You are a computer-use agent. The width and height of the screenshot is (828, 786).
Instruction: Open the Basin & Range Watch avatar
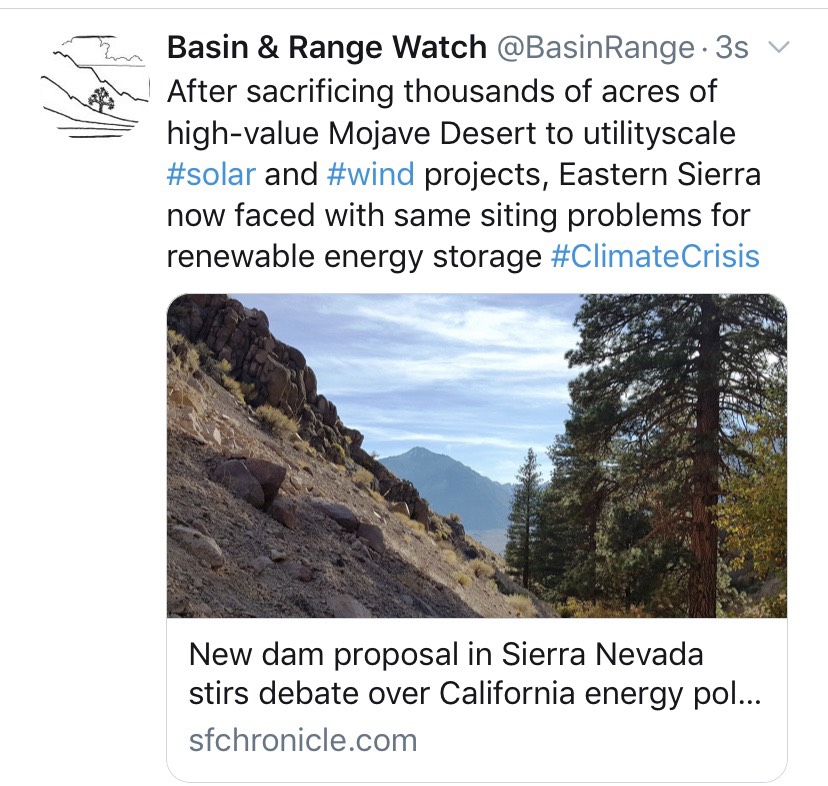click(95, 87)
